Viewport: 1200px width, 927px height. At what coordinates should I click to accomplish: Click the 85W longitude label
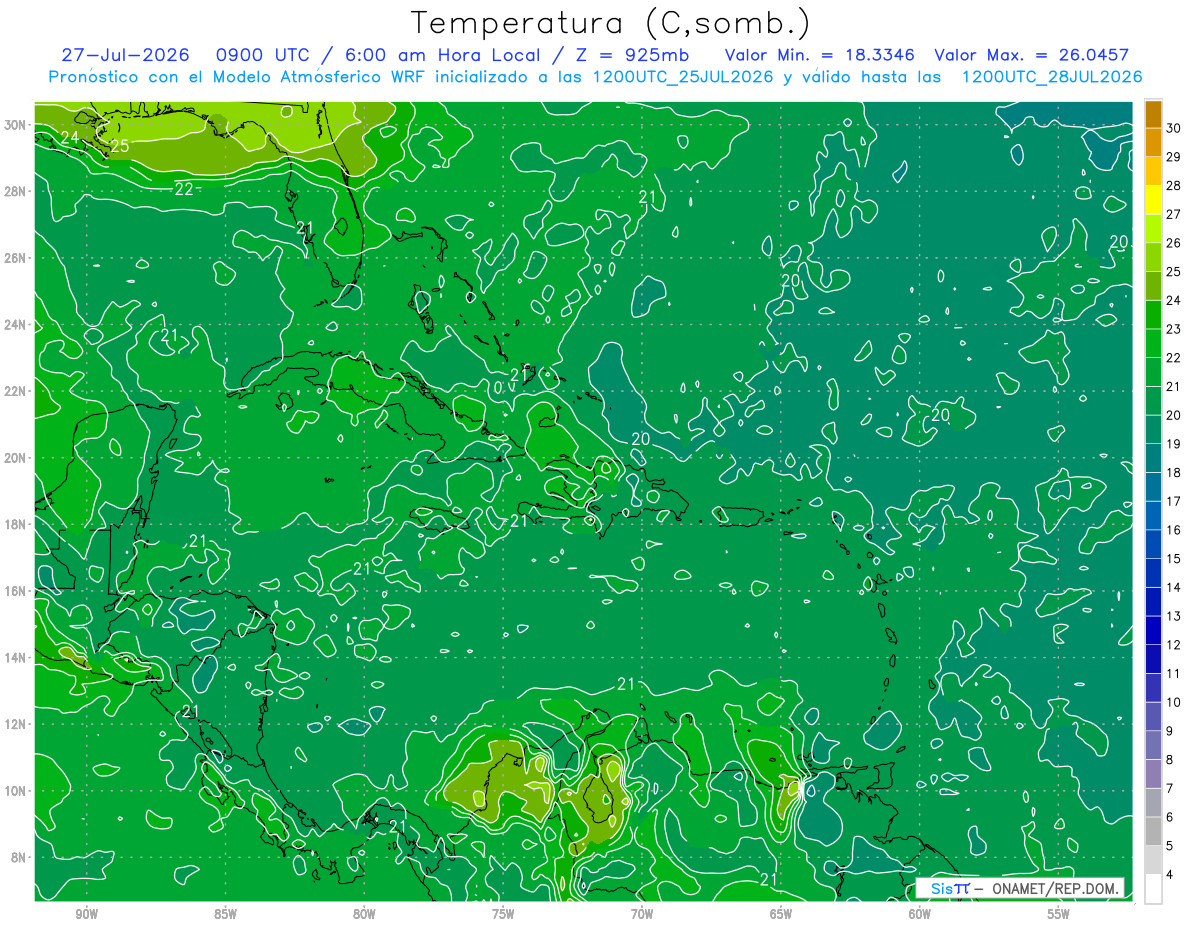coord(225,914)
